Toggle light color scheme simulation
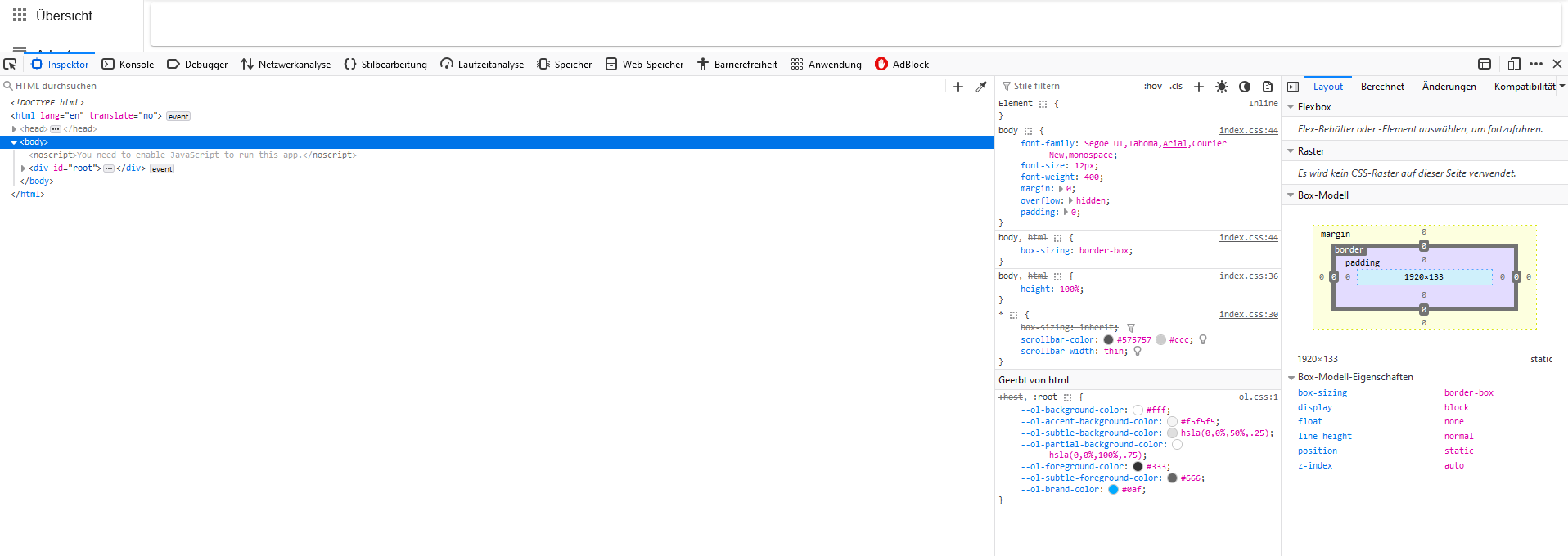 tap(1222, 86)
